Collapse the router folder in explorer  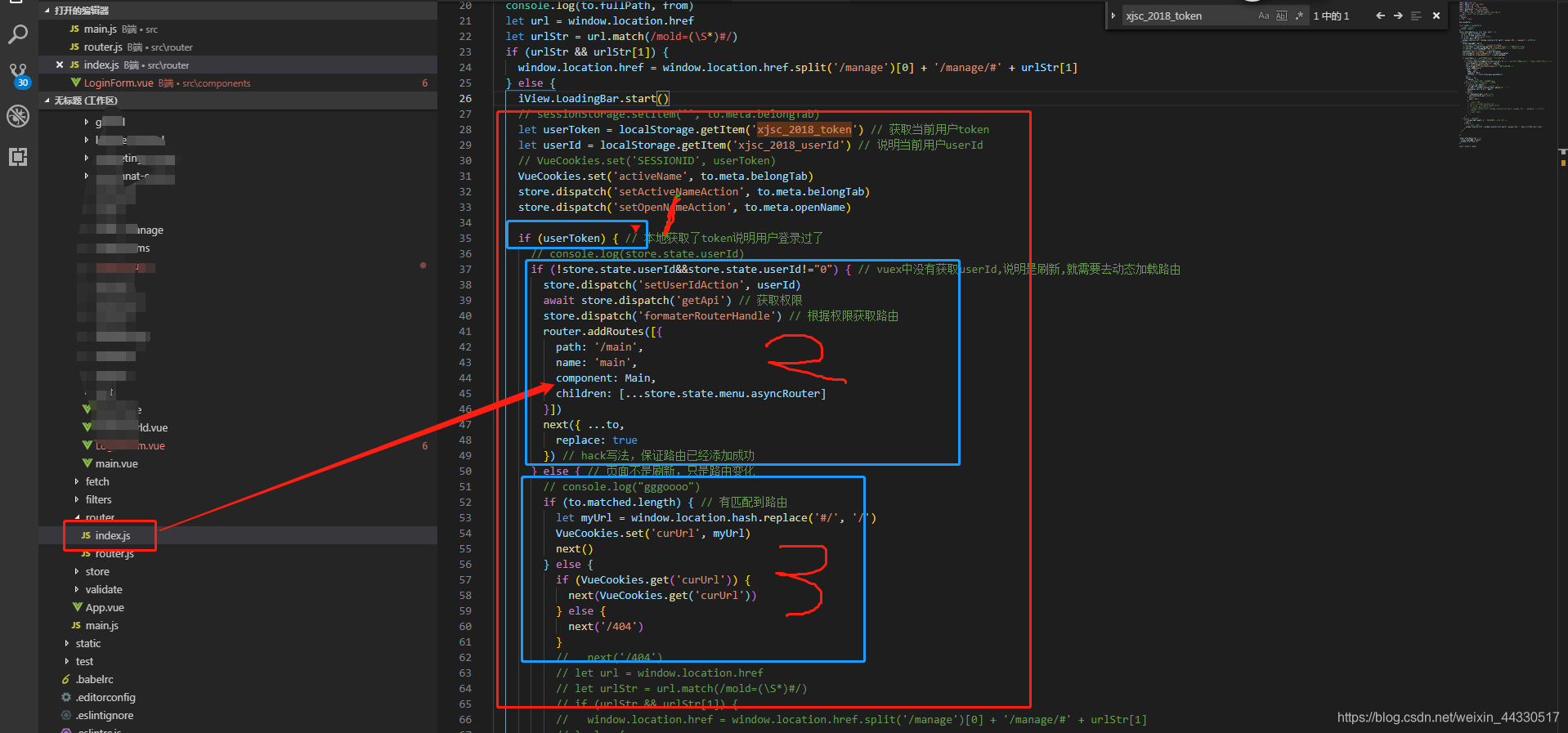click(238, 517)
